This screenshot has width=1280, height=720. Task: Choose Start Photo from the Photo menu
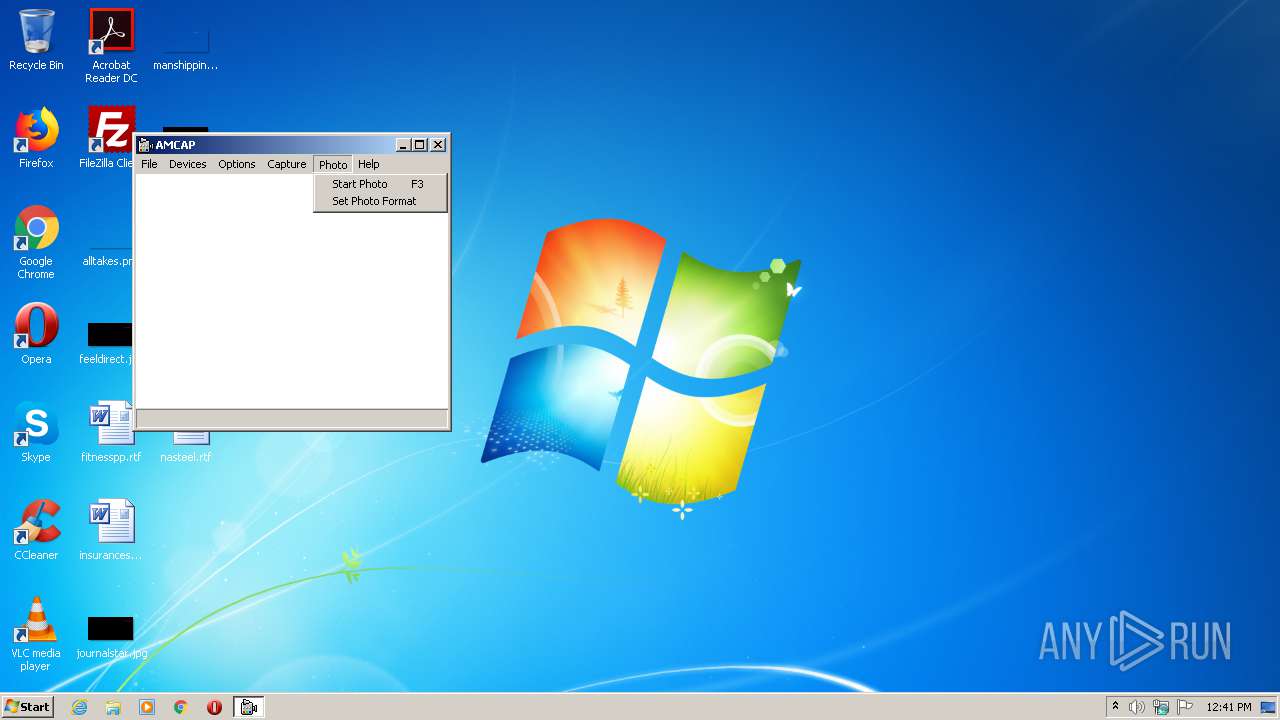coord(380,184)
